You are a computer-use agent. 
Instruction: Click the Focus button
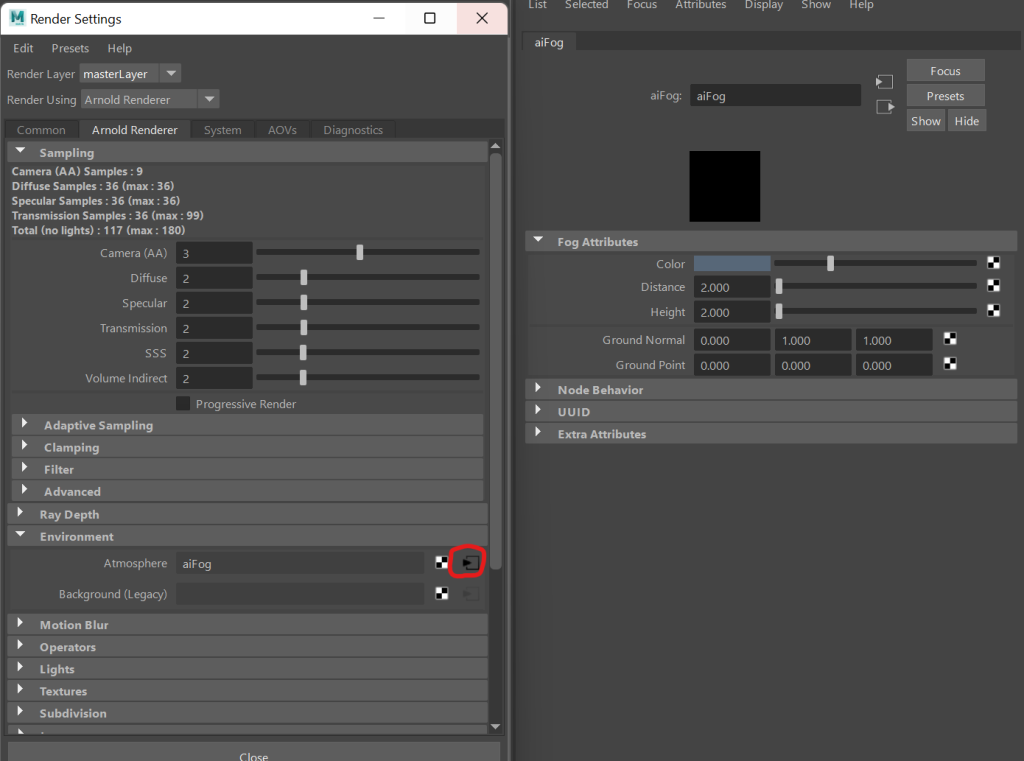[x=945, y=71]
